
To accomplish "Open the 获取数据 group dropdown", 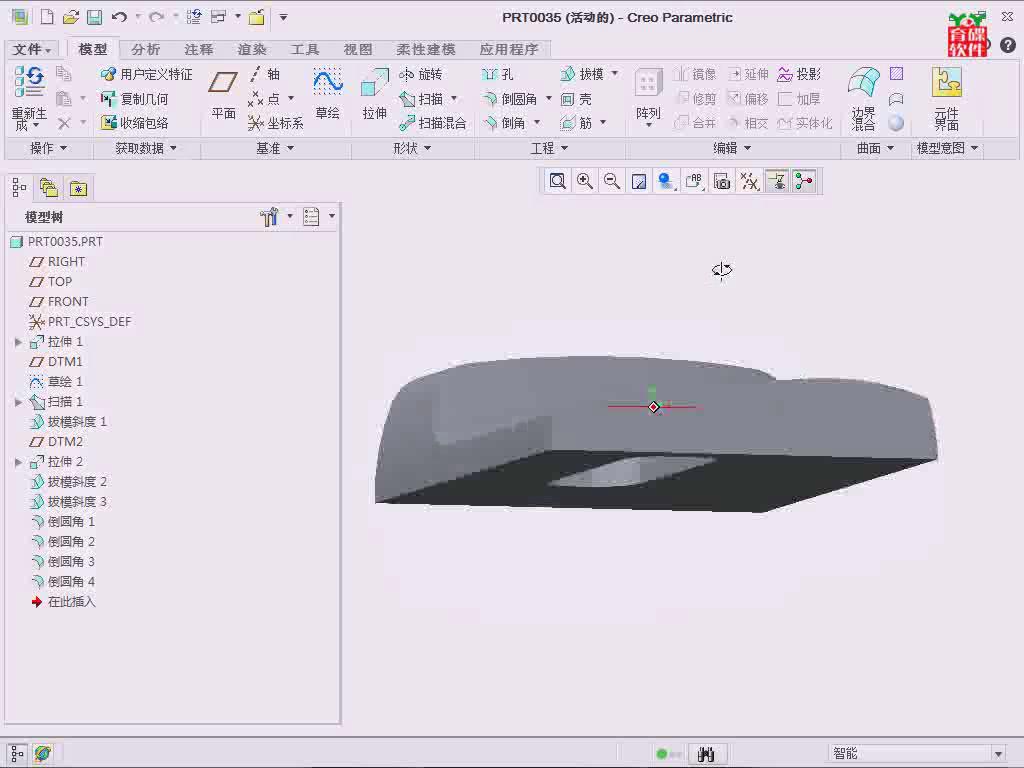I will 146,148.
